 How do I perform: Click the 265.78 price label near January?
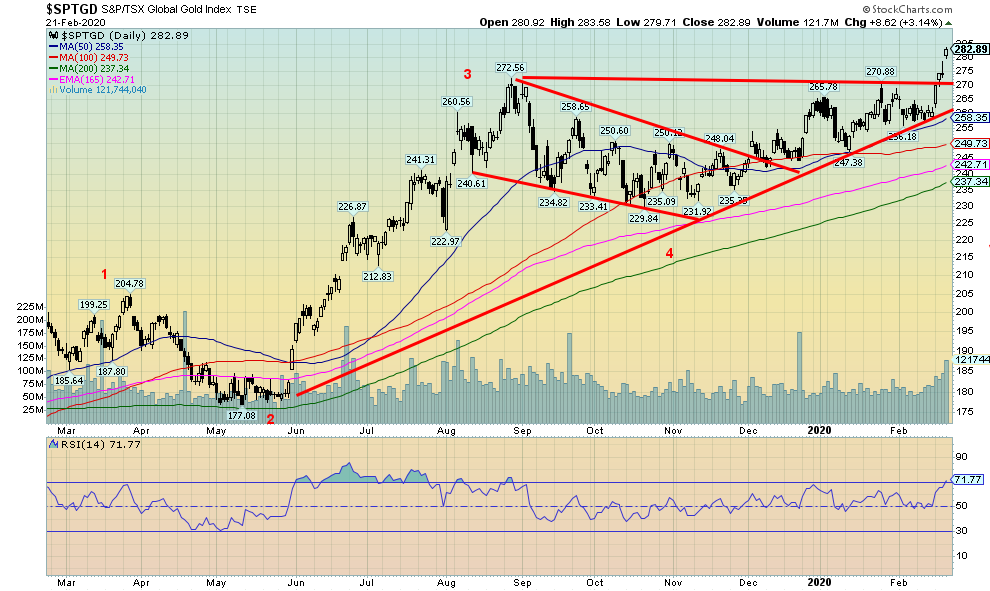(822, 87)
